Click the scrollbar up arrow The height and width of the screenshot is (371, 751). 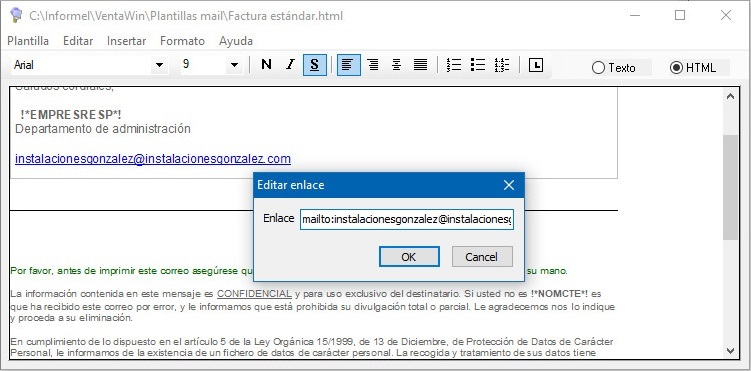(x=730, y=97)
